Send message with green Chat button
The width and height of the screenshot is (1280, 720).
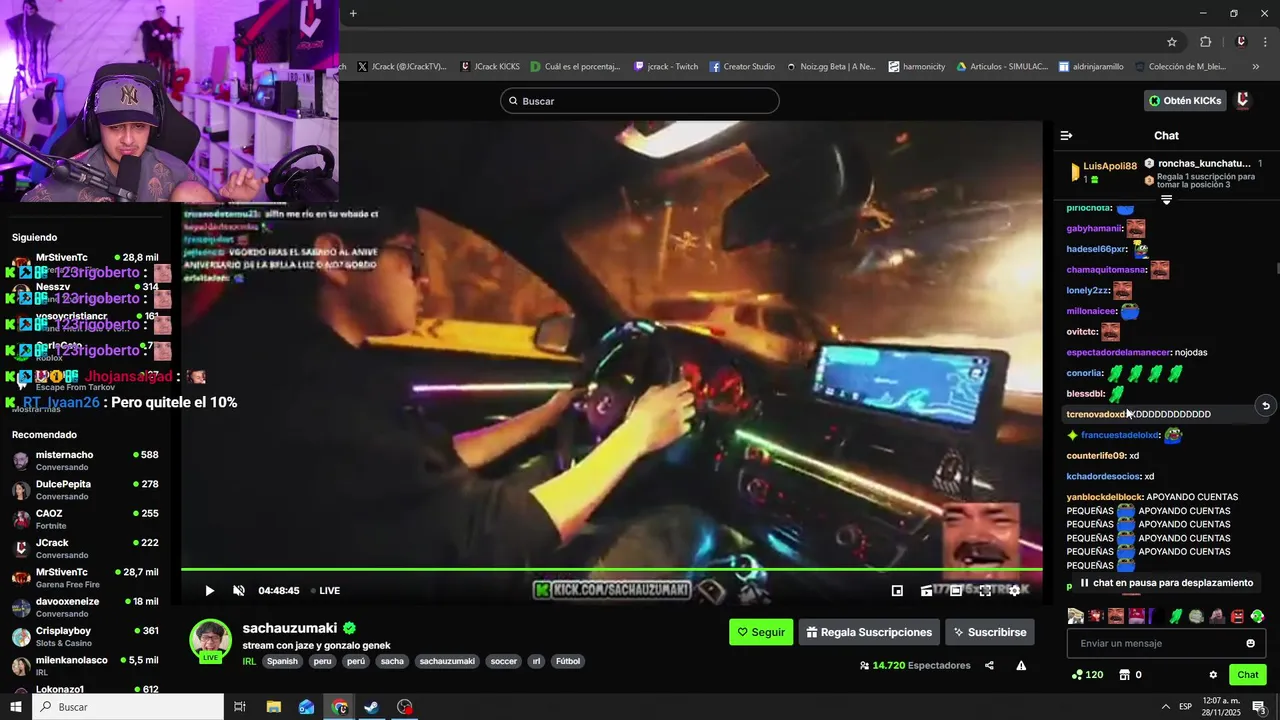click(1247, 675)
